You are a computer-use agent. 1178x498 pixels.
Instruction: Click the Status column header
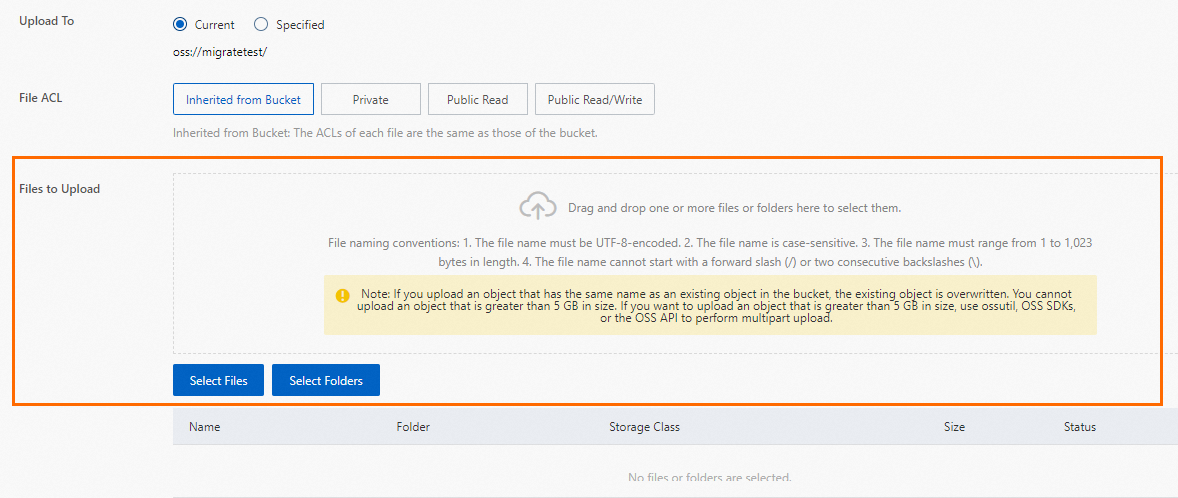coord(1080,427)
